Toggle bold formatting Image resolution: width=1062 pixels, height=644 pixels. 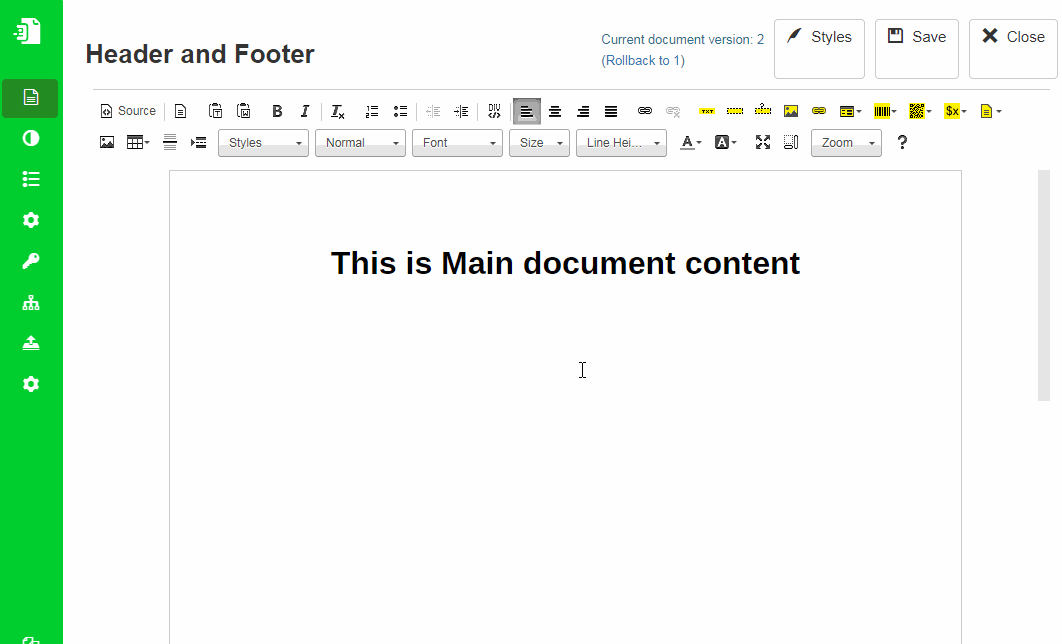point(277,111)
